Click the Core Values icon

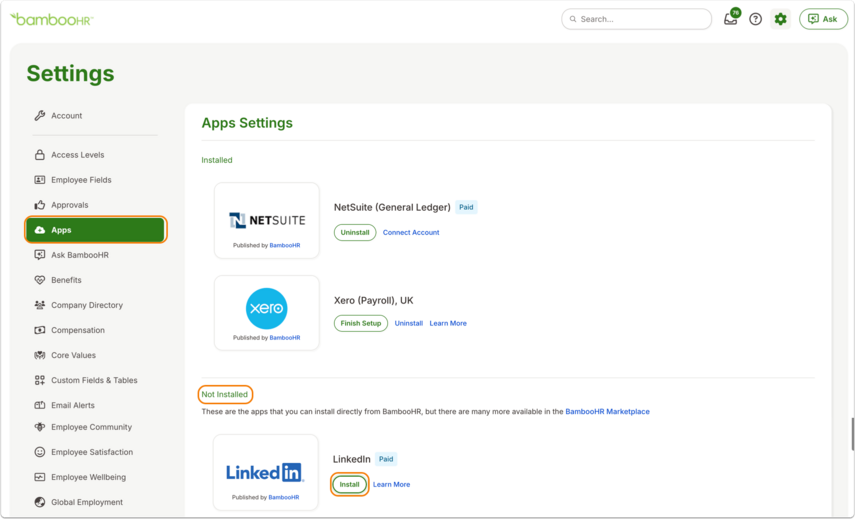40,355
